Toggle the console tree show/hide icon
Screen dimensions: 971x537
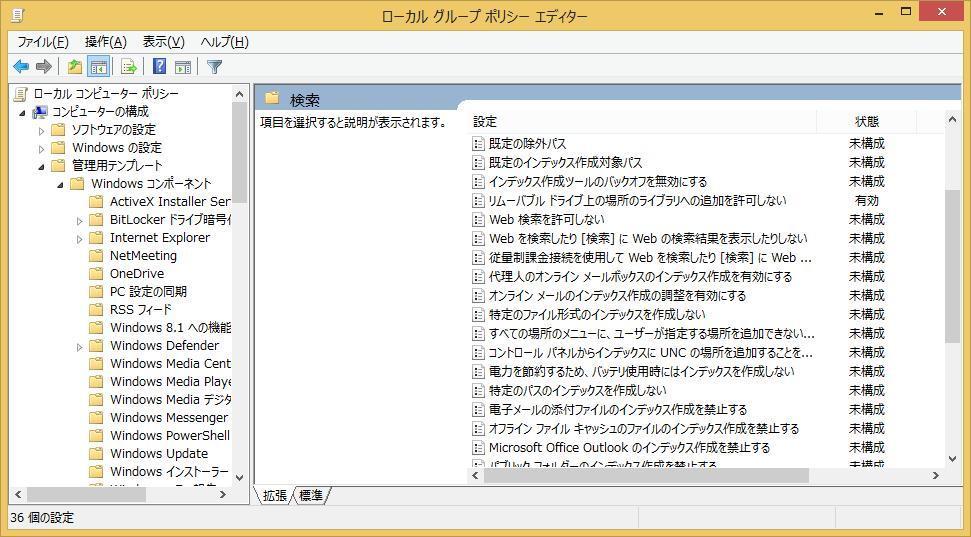point(98,67)
